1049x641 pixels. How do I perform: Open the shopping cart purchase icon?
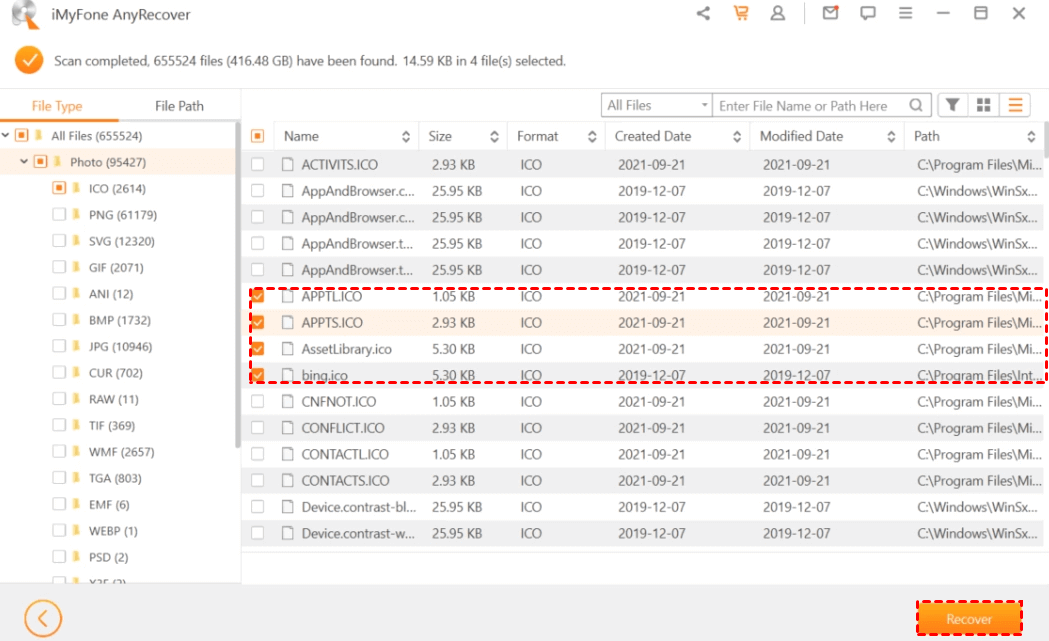tap(741, 13)
